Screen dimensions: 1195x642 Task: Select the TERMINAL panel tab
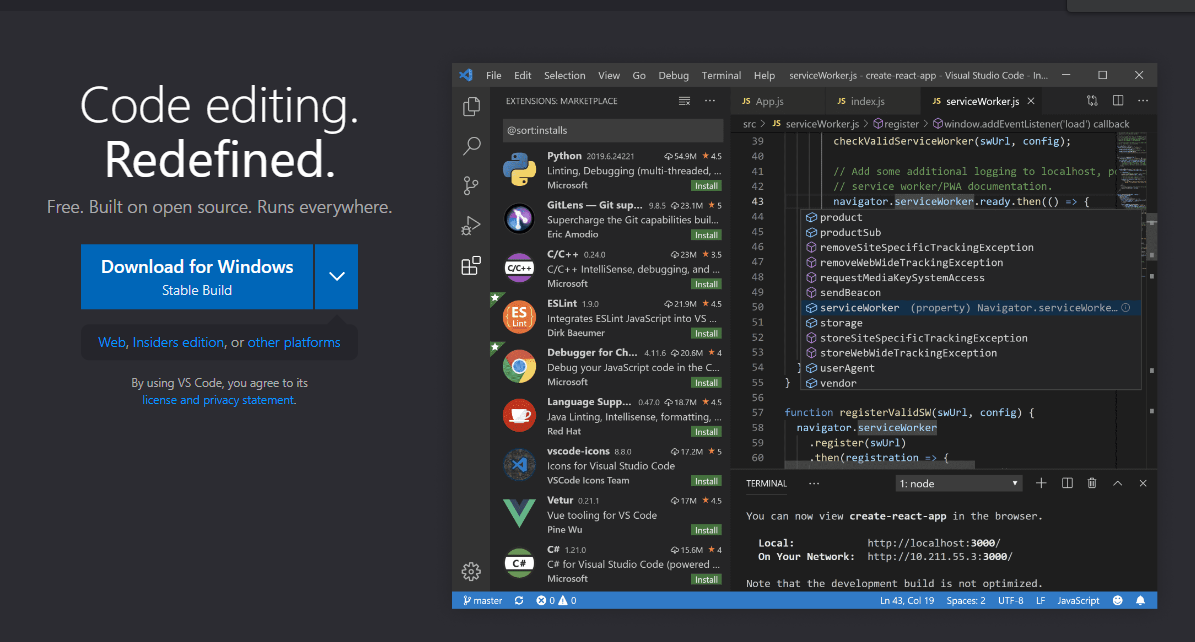767,483
